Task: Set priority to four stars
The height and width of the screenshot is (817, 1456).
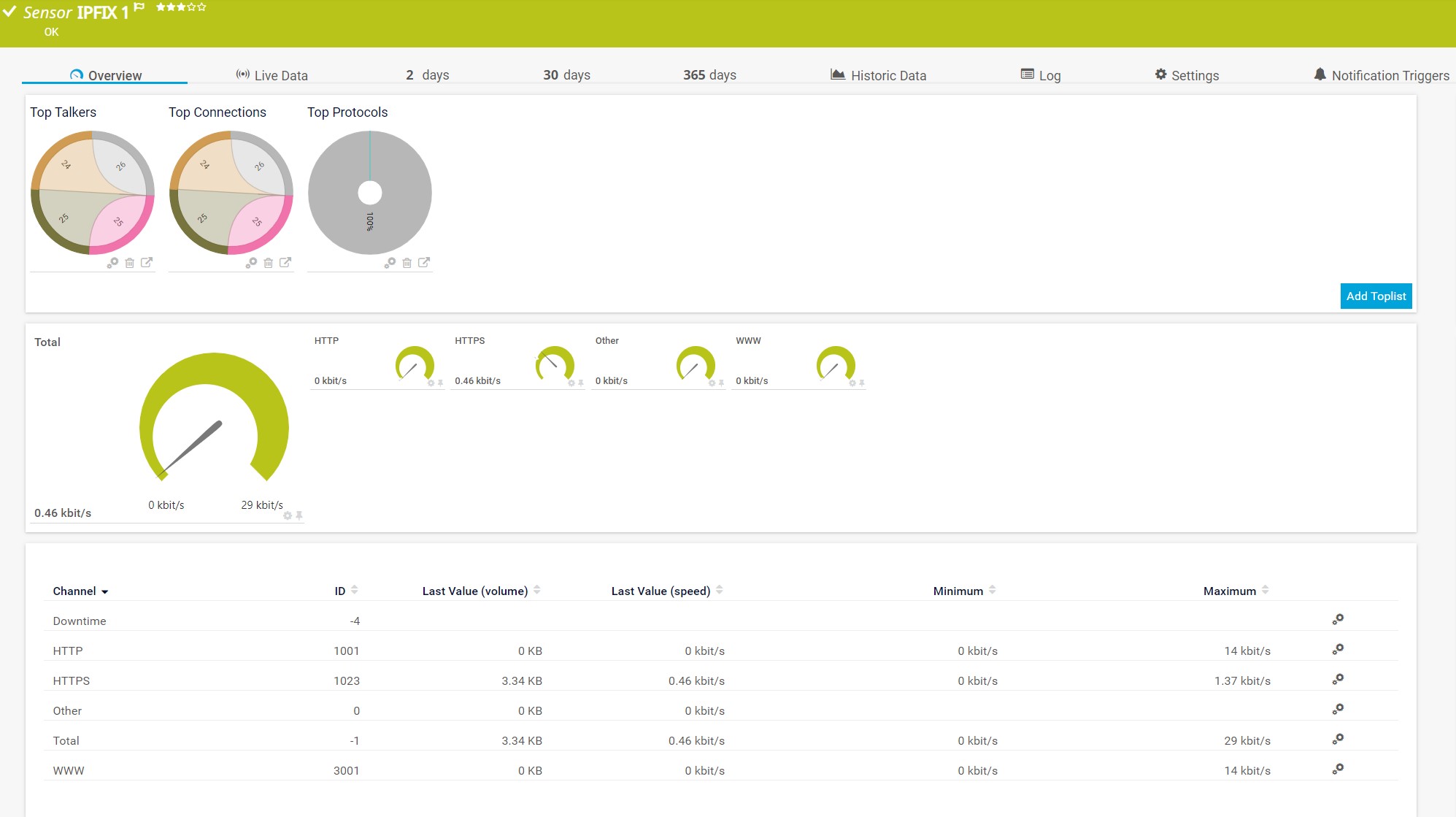Action: 192,7
